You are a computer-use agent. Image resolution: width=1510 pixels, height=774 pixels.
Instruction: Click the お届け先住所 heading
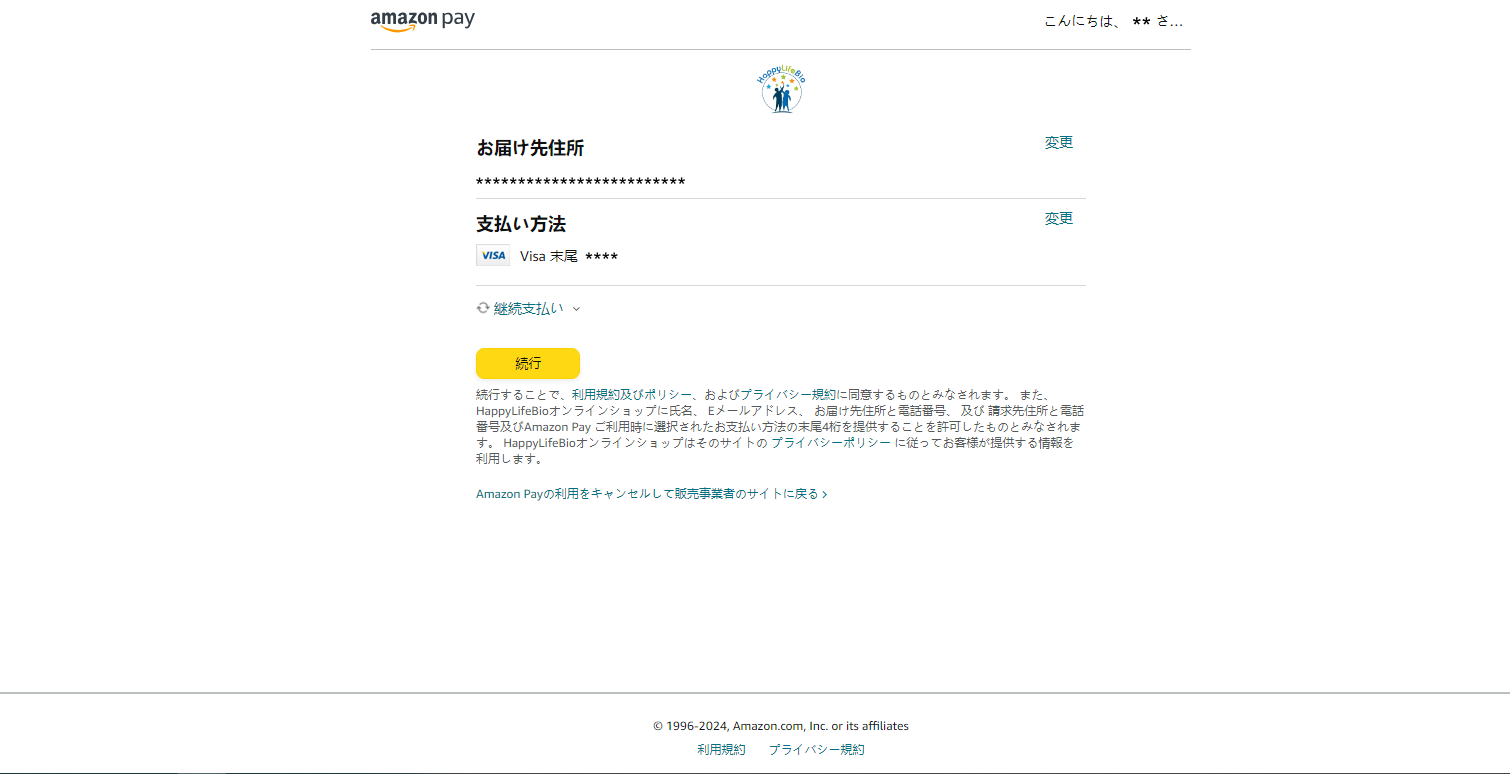coord(530,148)
